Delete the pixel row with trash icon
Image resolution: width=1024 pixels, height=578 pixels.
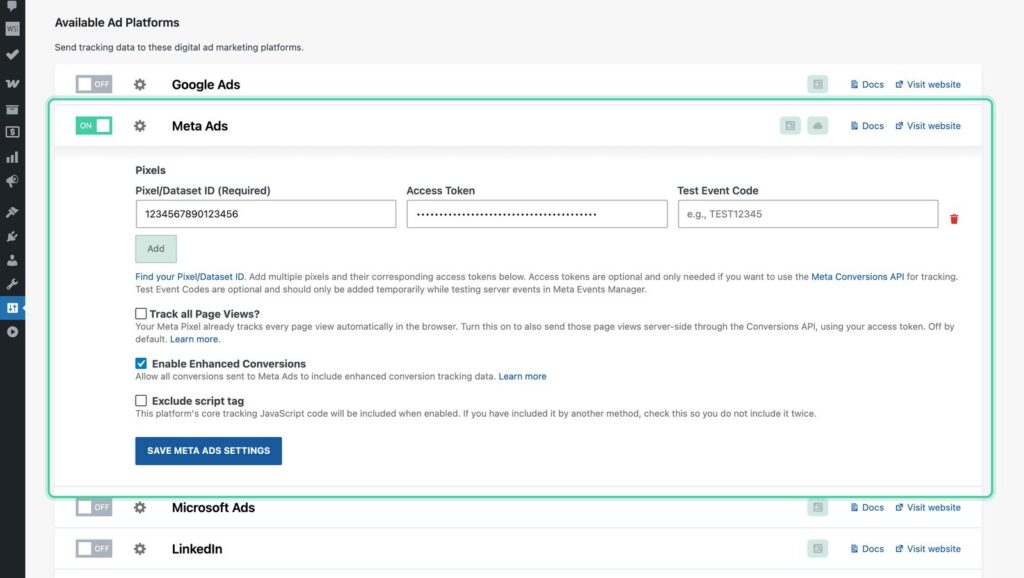tap(953, 219)
